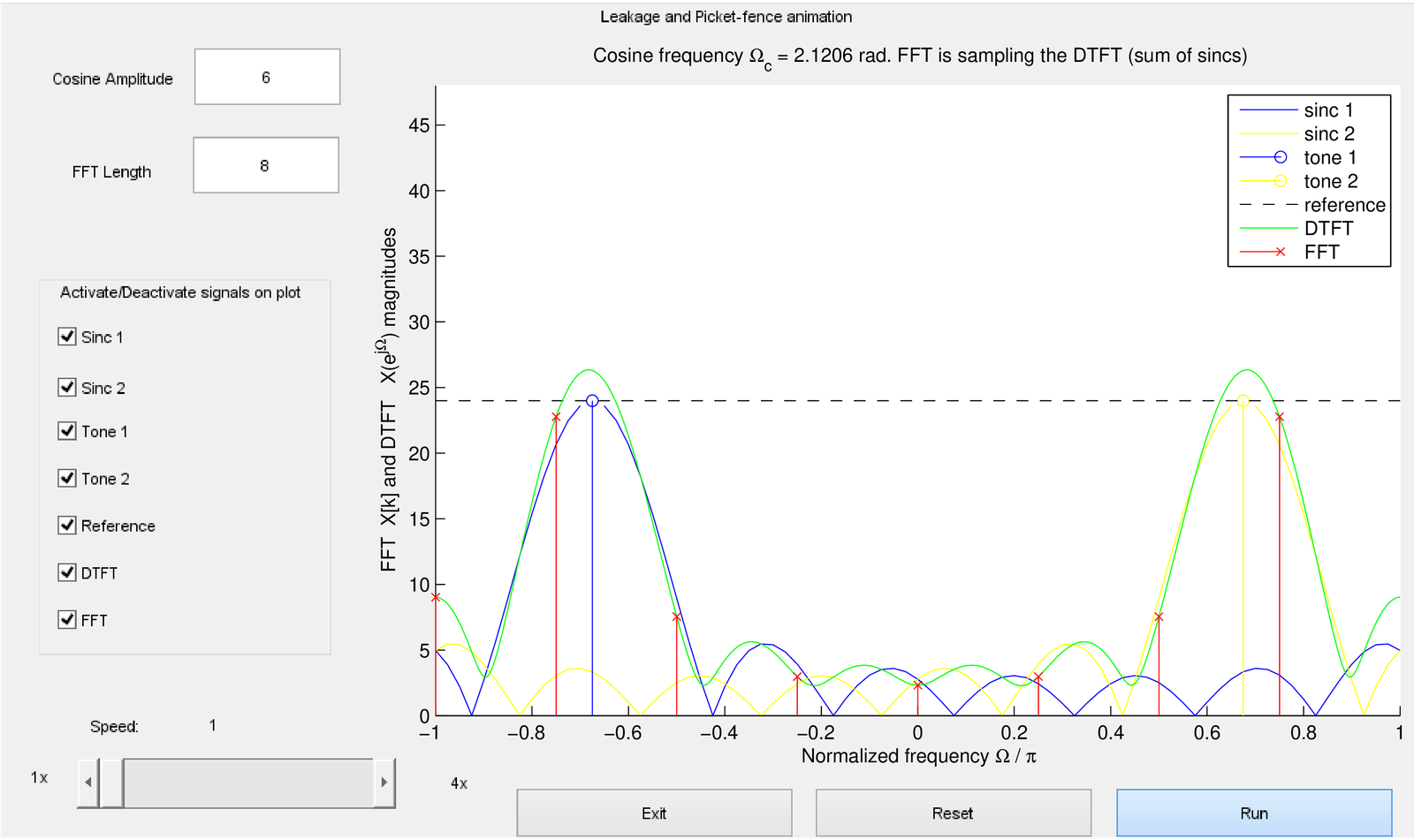
Task: Click the middle of the speed slider track
Action: (x=247, y=783)
